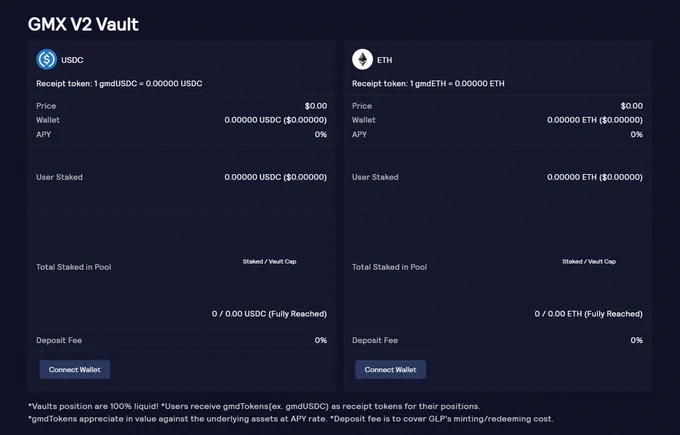Click the USDC Deposit Fee 0% value
This screenshot has height=435, width=680.
tap(321, 340)
